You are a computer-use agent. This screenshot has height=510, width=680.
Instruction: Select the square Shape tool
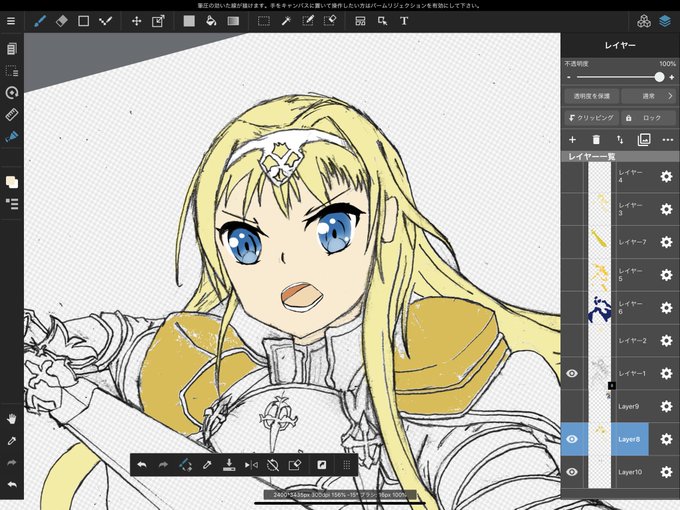click(83, 21)
